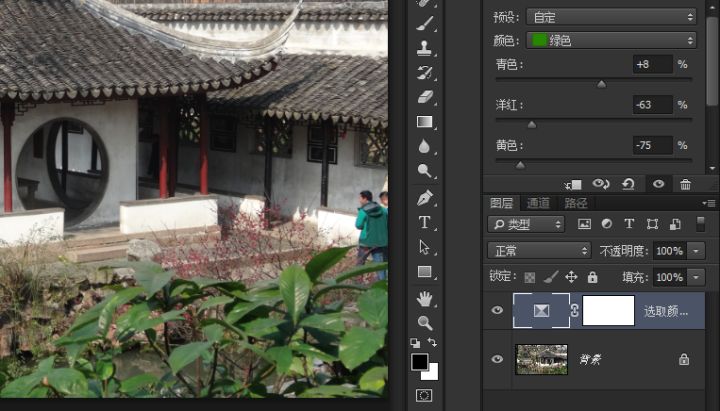Filter layers by text type
The image size is (720, 411).
(x=629, y=224)
